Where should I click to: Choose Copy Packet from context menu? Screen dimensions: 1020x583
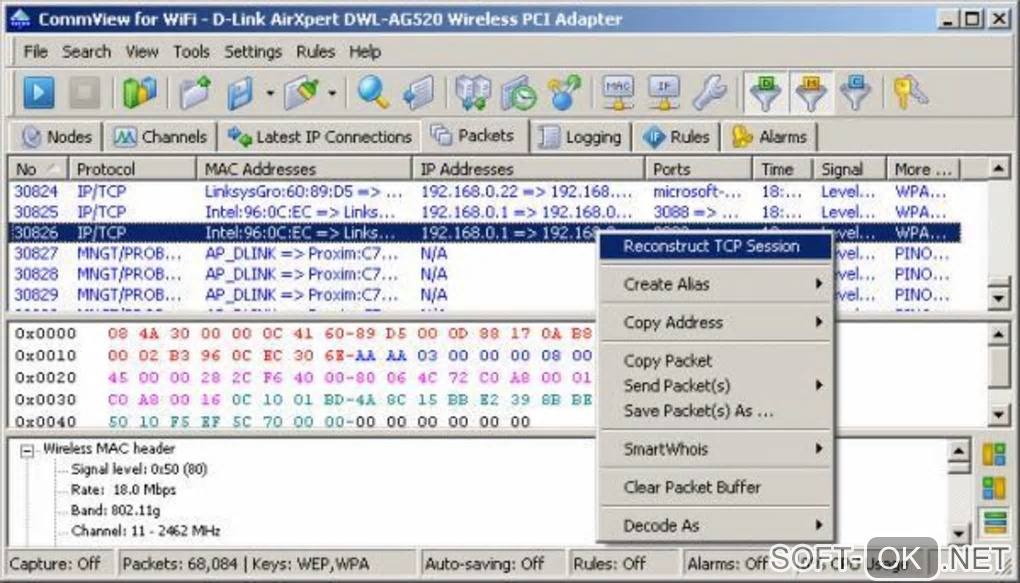[715, 360]
